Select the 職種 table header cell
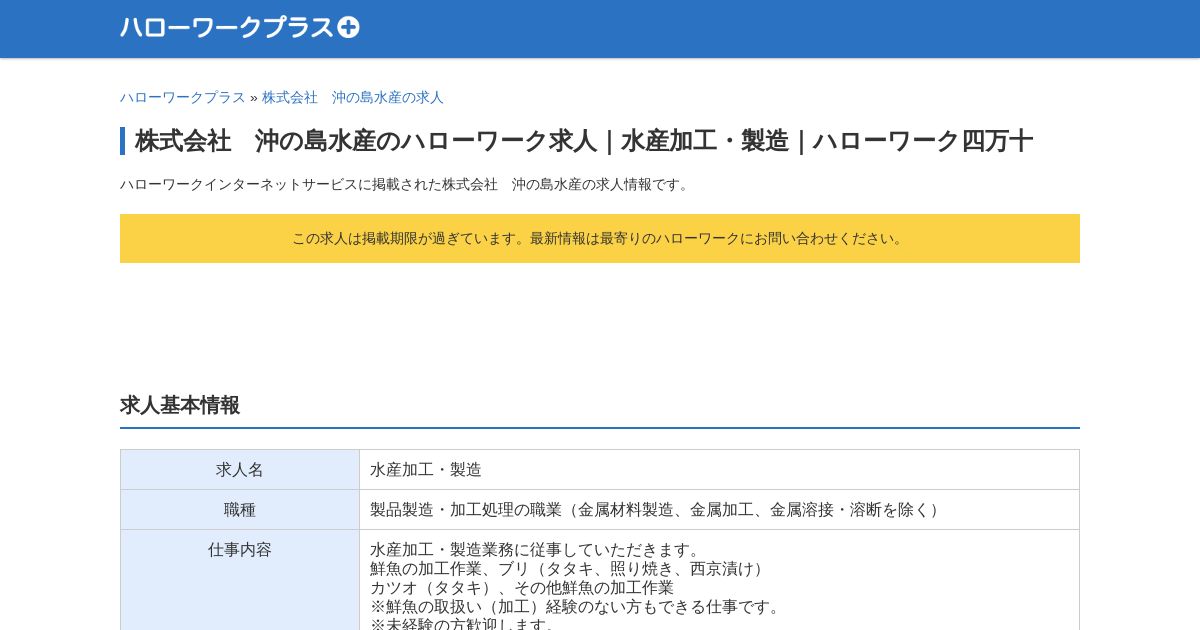This screenshot has width=1200, height=630. (x=240, y=510)
